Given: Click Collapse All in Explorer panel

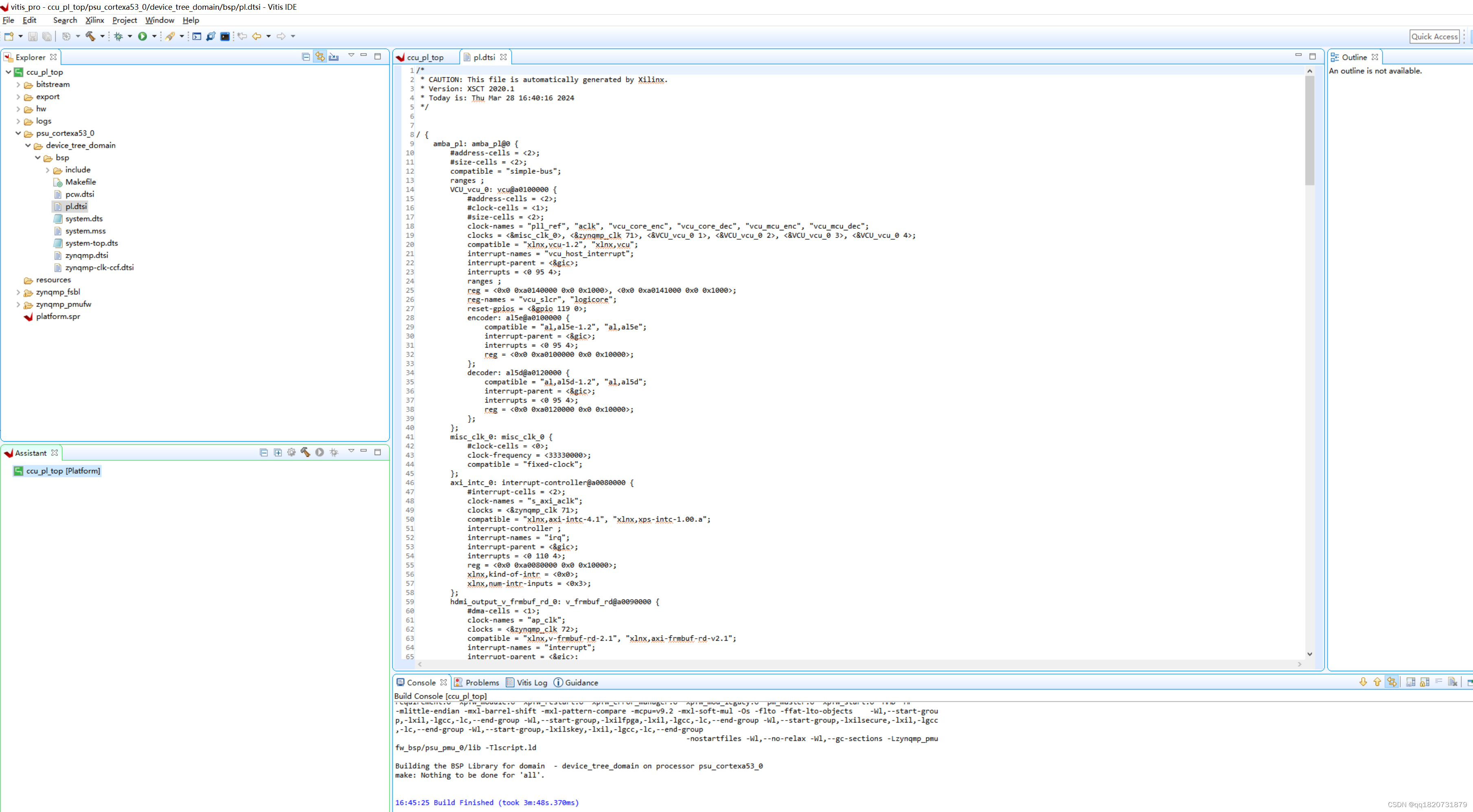Looking at the screenshot, I should (x=306, y=57).
